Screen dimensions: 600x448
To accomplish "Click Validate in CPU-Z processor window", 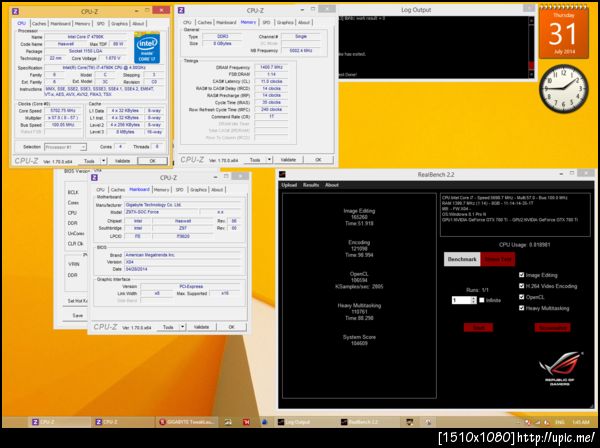I will tap(122, 161).
